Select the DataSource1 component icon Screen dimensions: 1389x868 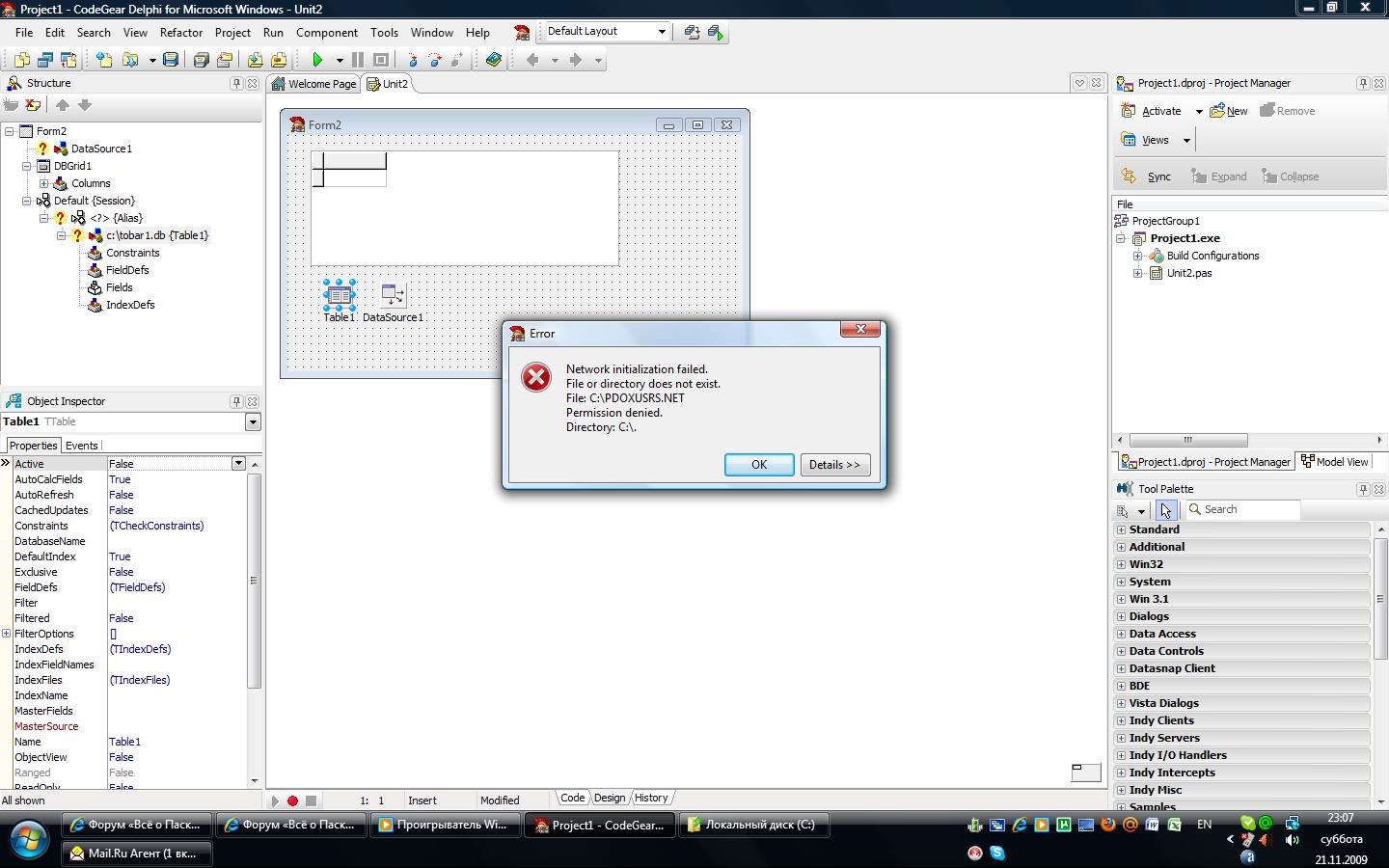(x=392, y=294)
